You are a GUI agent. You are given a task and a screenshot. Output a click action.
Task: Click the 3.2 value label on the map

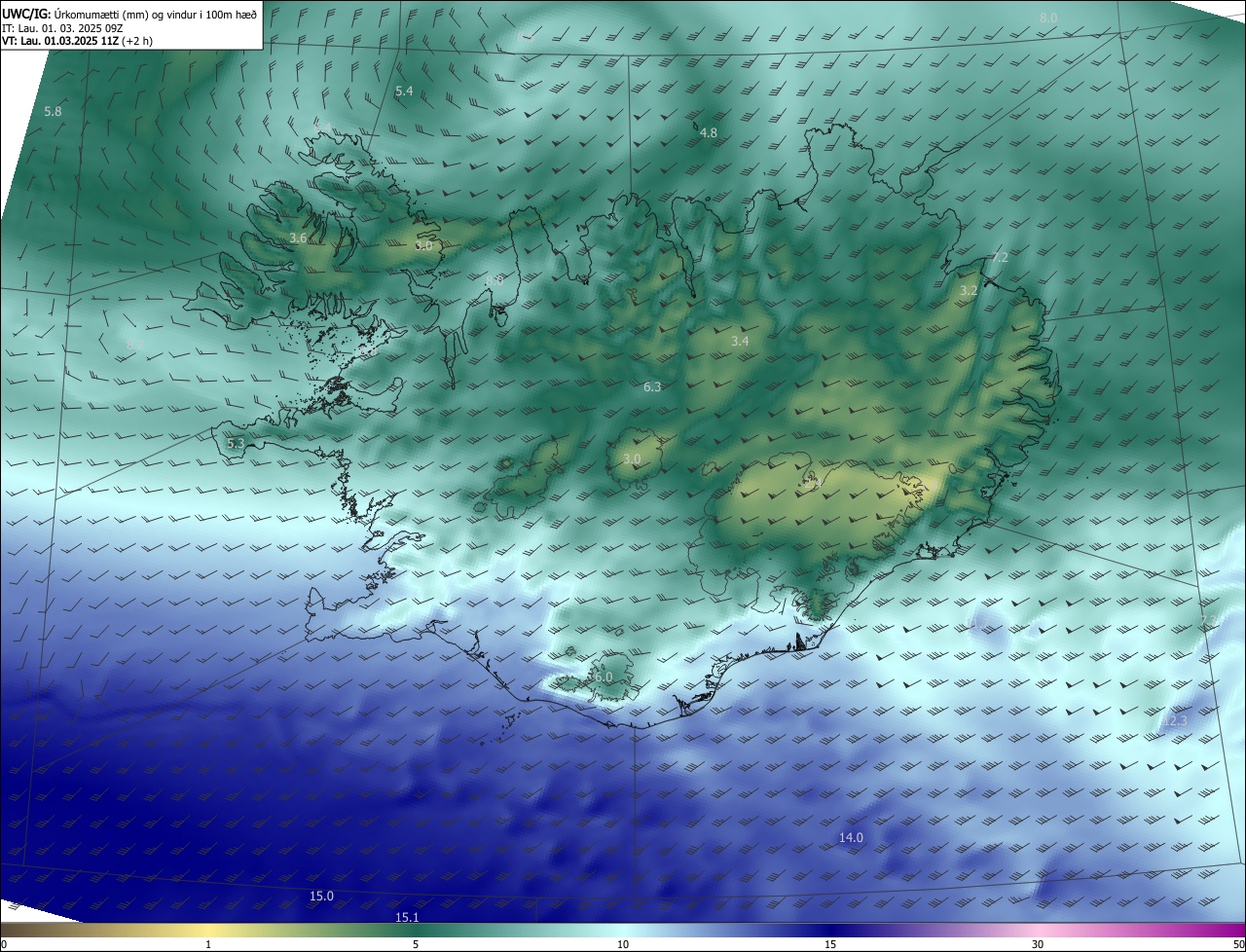coord(969,291)
